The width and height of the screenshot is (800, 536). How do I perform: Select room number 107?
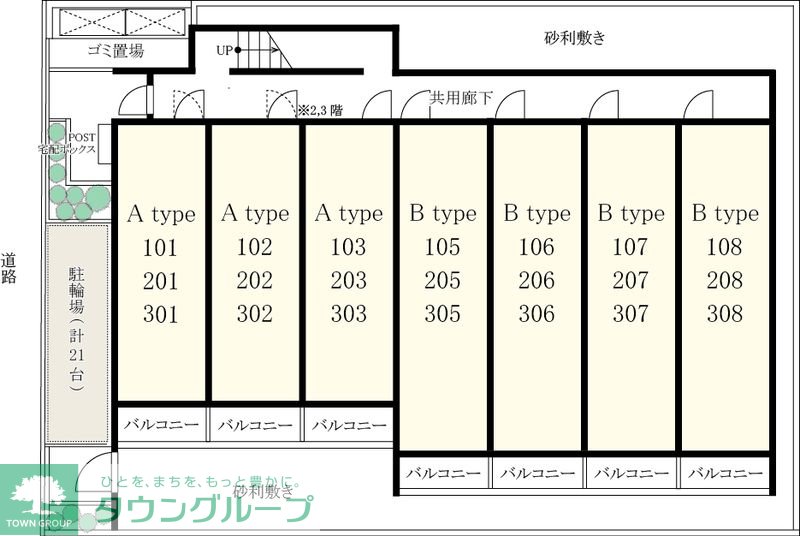[630, 247]
